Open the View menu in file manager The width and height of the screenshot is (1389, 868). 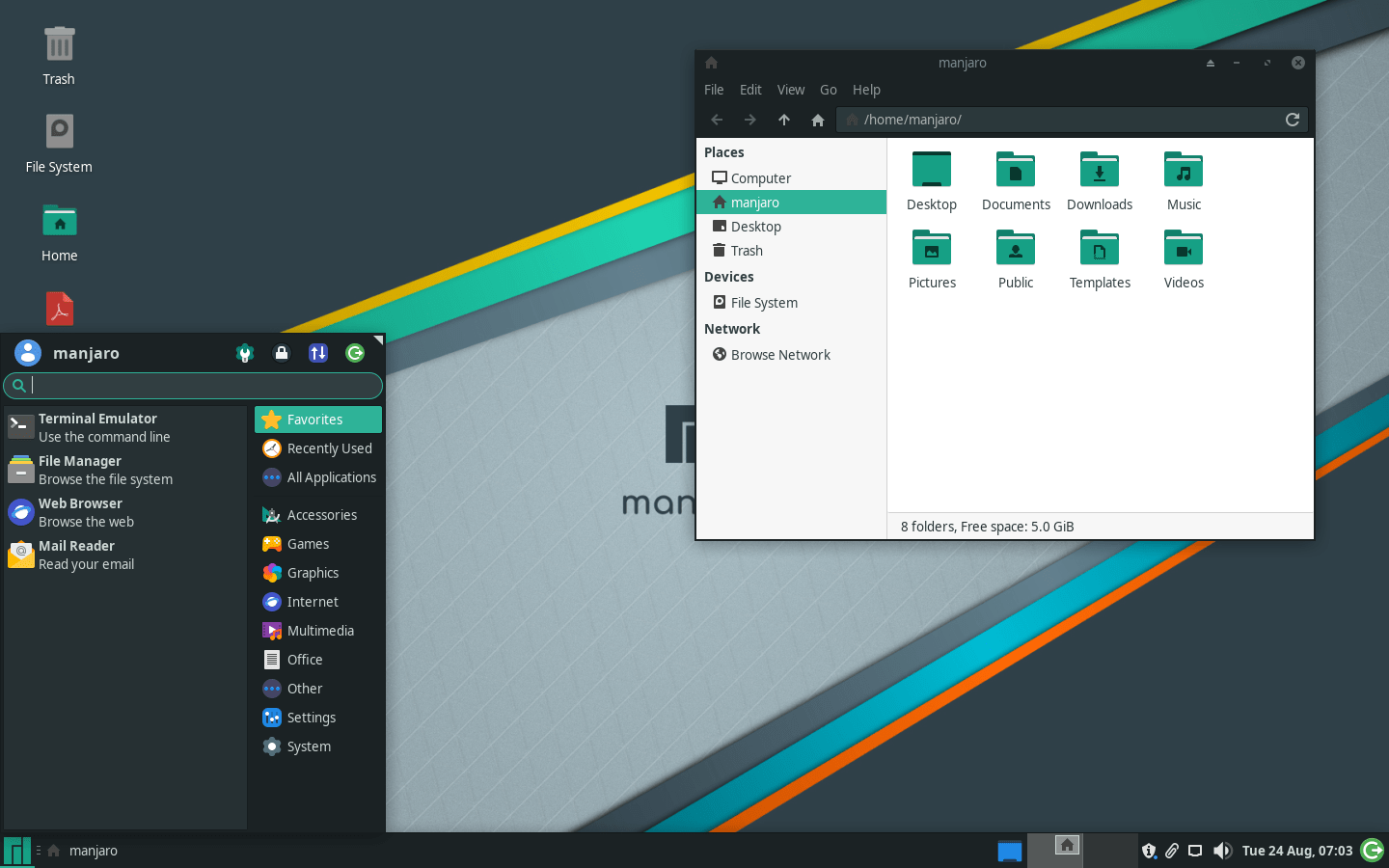pyautogui.click(x=791, y=90)
